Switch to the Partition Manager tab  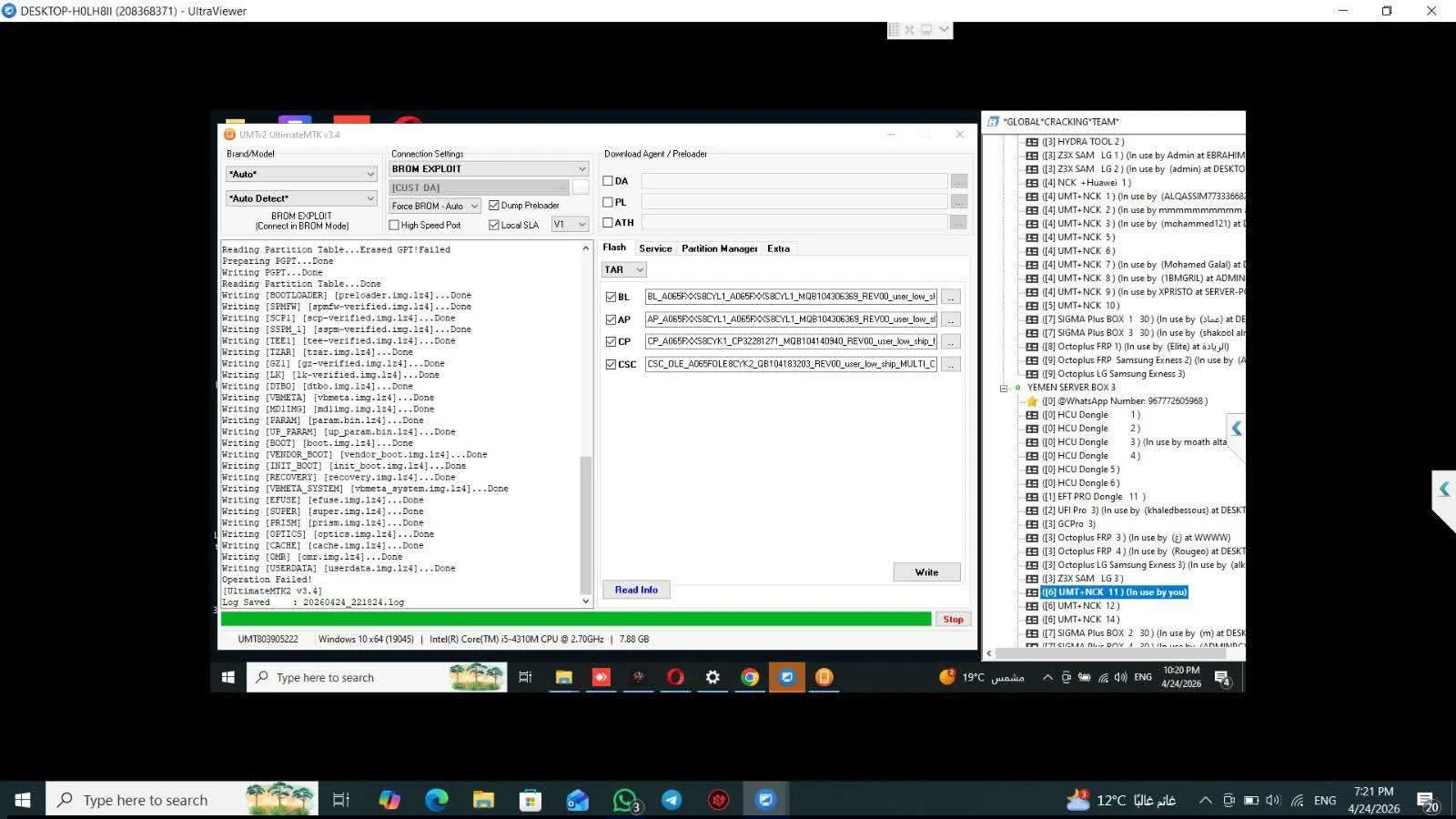(719, 248)
